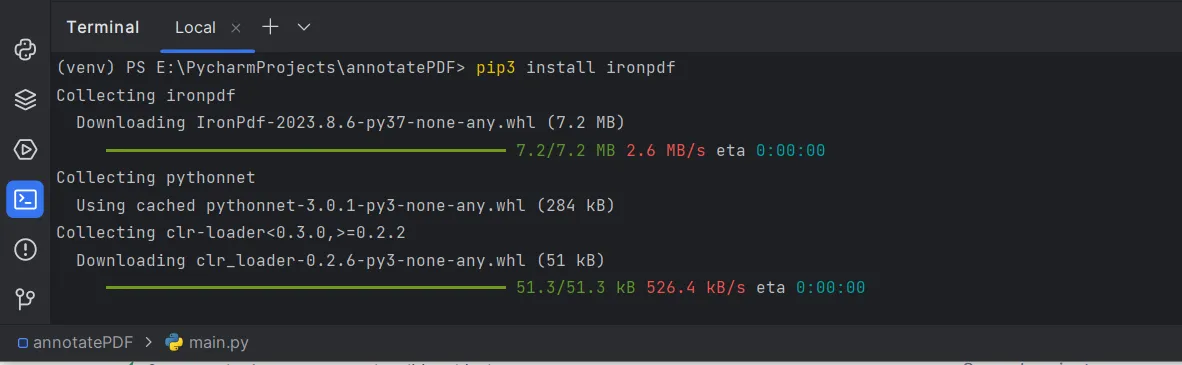Open the Python Packages layers icon

point(25,100)
